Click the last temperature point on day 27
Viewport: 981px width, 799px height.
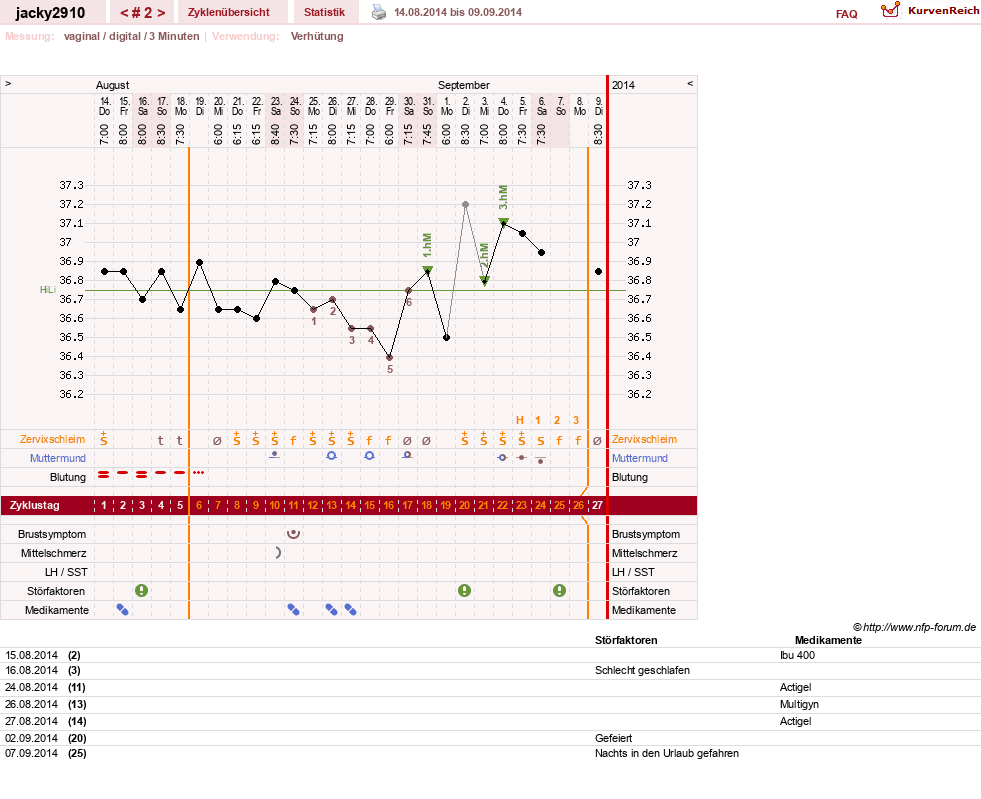click(x=599, y=272)
